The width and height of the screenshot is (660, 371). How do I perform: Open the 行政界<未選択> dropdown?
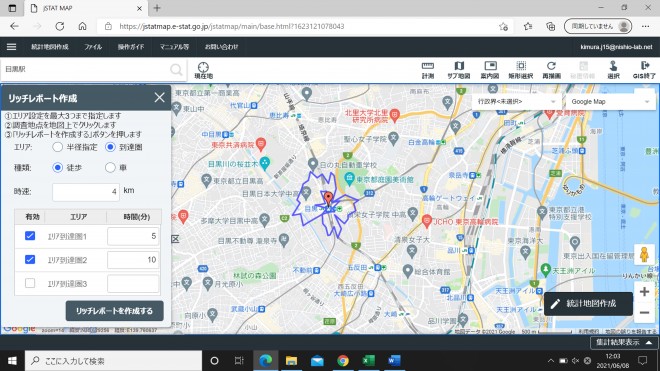pos(516,101)
